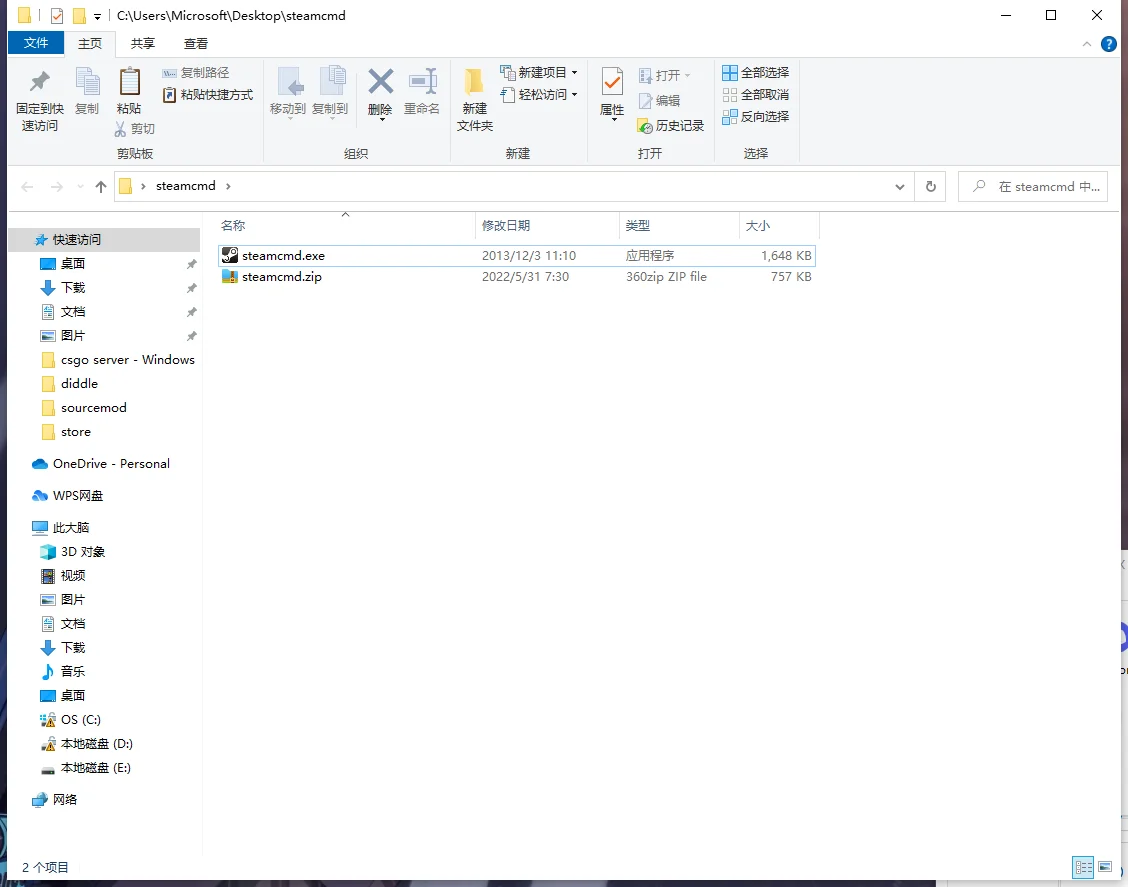Image resolution: width=1128 pixels, height=887 pixels.
Task: Click the blue Help question mark icon
Action: [x=1109, y=44]
